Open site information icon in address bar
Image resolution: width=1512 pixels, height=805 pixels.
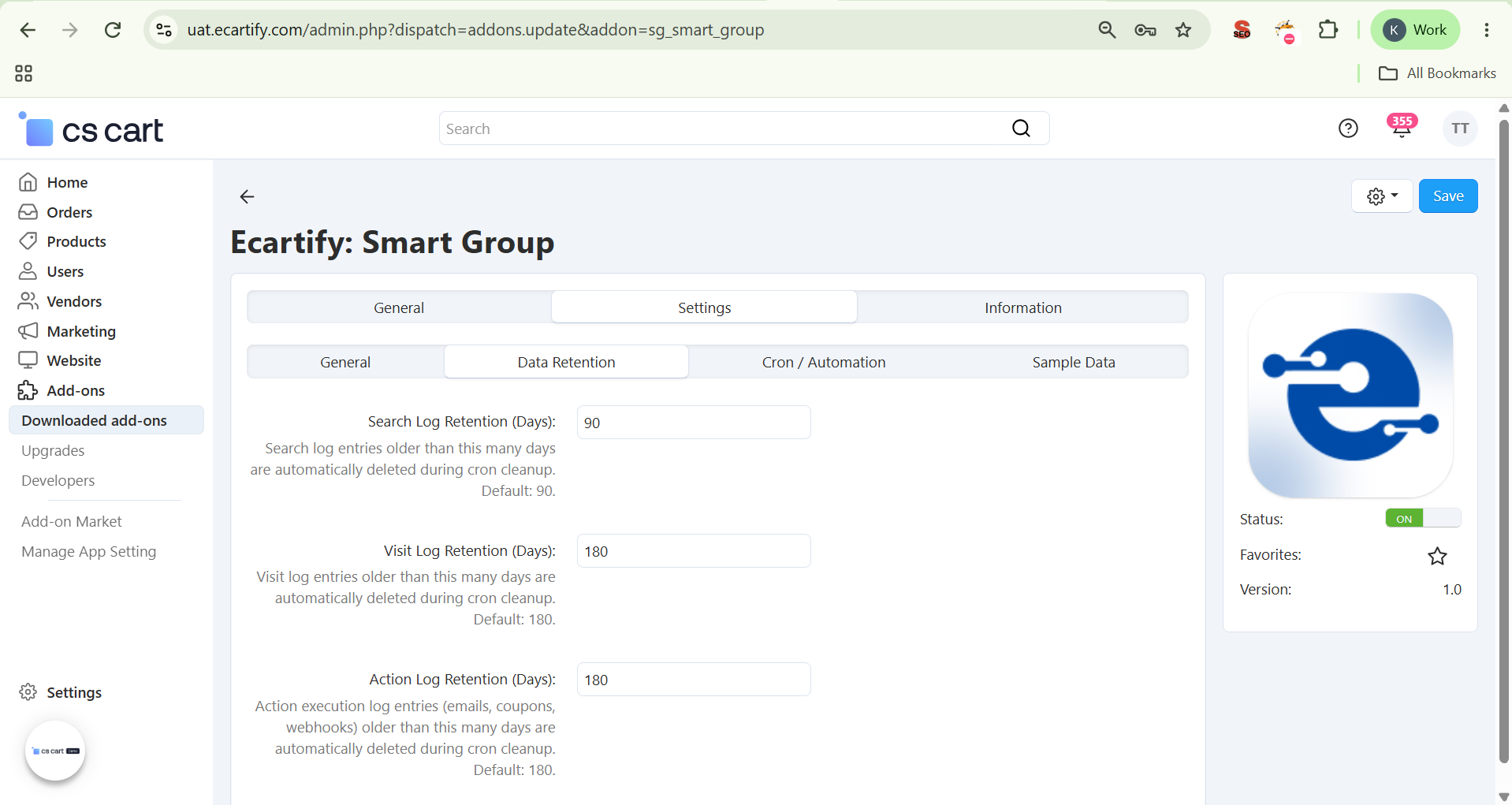click(164, 30)
